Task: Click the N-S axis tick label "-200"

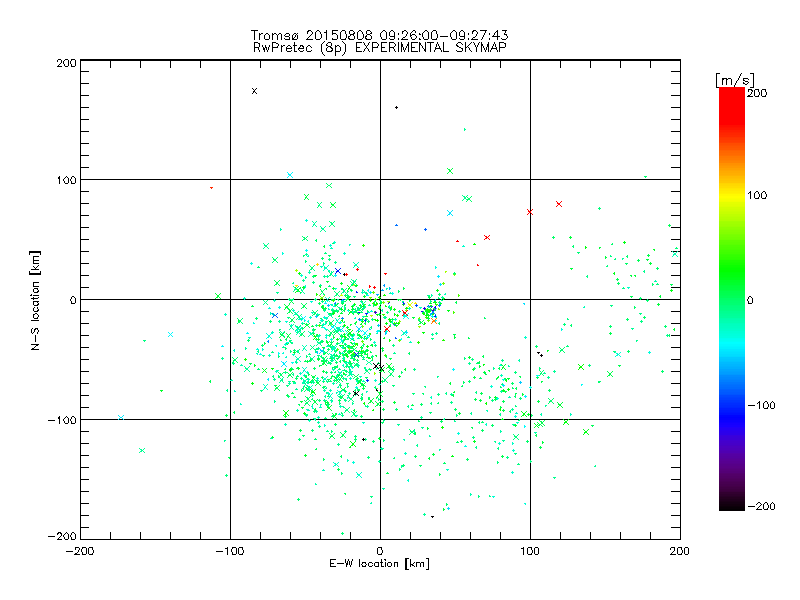Action: pyautogui.click(x=62, y=536)
